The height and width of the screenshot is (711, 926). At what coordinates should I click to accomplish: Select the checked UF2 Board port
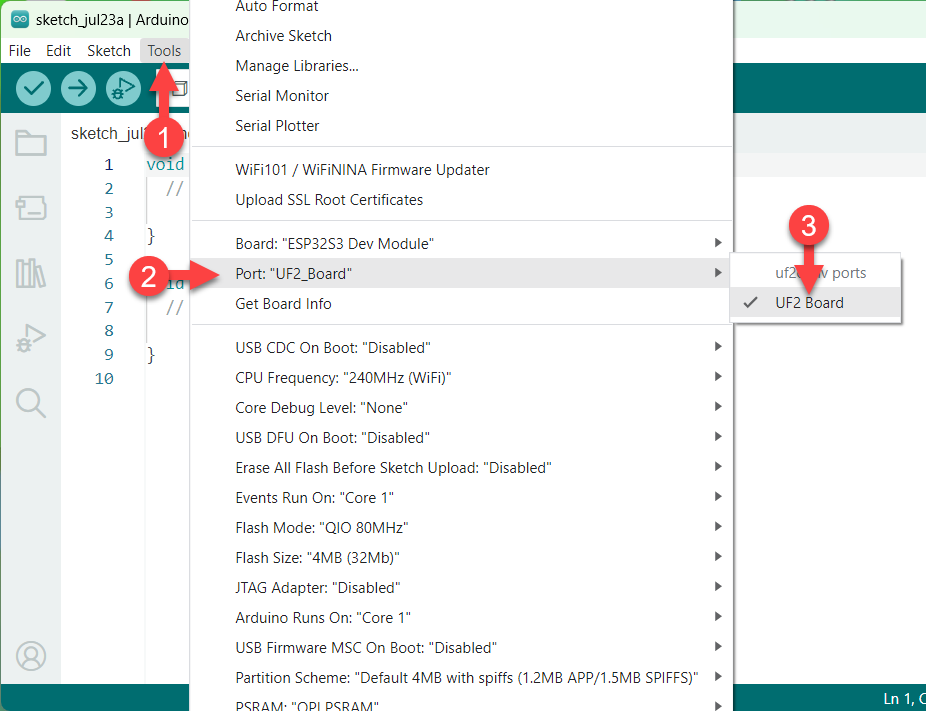coord(815,303)
